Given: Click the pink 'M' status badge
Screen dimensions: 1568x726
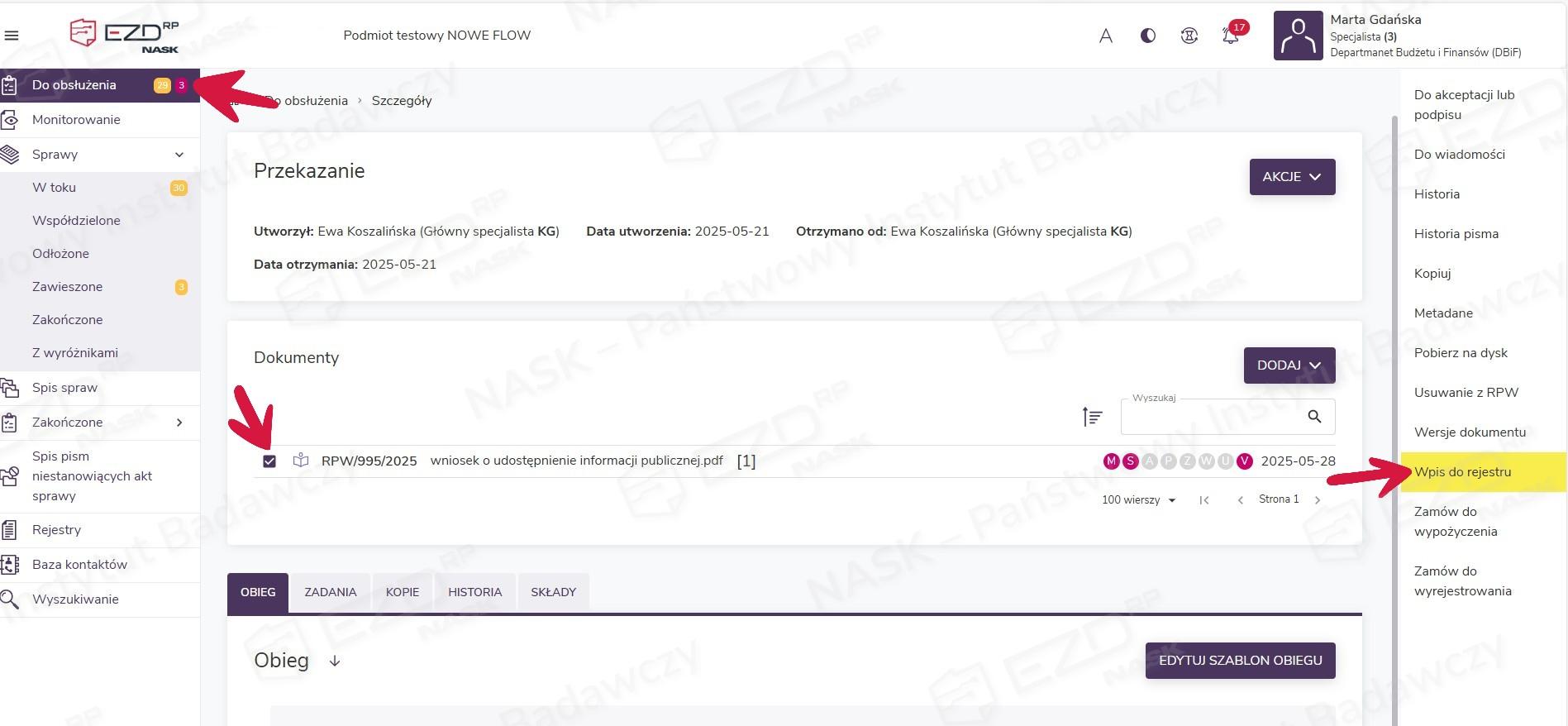Looking at the screenshot, I should [x=1111, y=461].
